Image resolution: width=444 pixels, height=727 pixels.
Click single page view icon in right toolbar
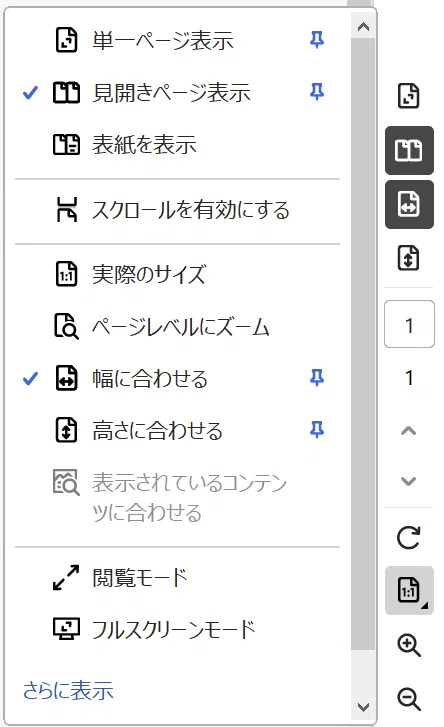pos(409,96)
